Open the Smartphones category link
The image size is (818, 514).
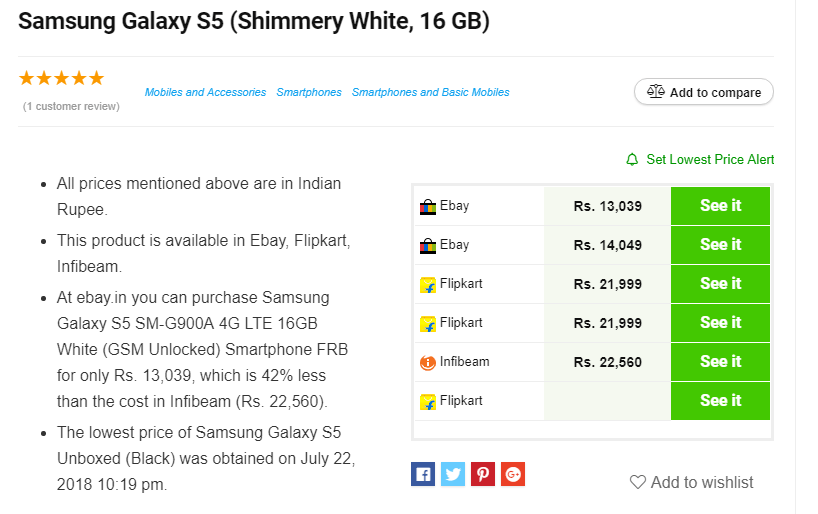pyautogui.click(x=309, y=92)
